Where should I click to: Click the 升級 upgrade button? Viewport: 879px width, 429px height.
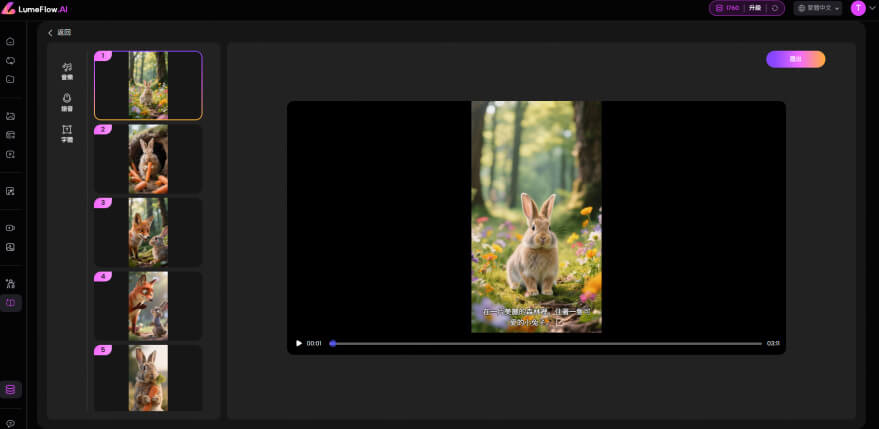coord(755,8)
